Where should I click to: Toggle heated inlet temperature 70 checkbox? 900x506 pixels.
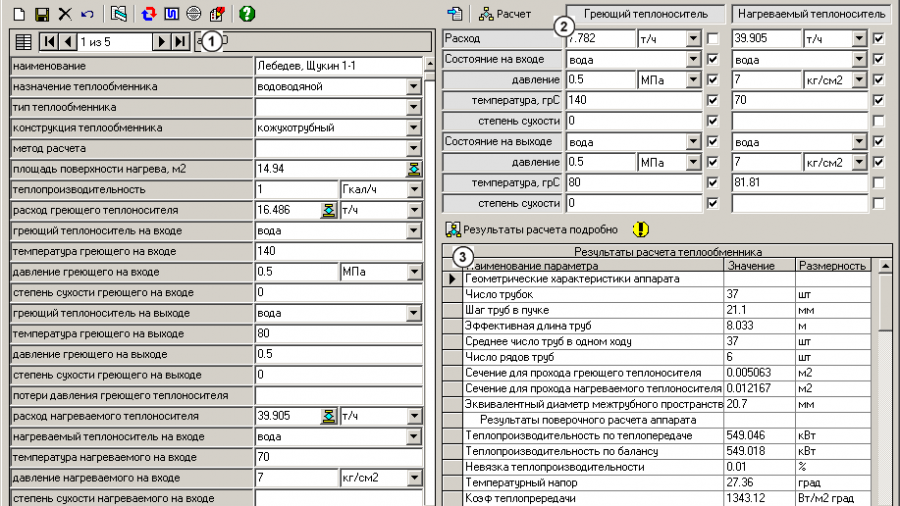point(878,100)
